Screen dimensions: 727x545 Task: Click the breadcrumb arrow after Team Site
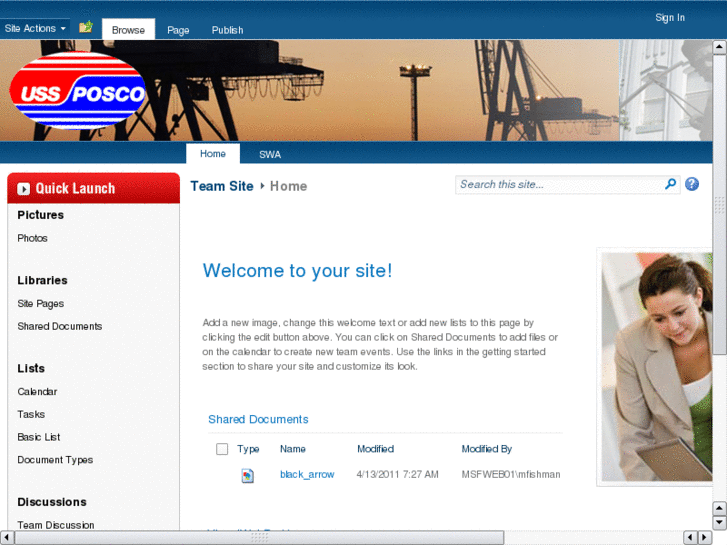coord(262,186)
